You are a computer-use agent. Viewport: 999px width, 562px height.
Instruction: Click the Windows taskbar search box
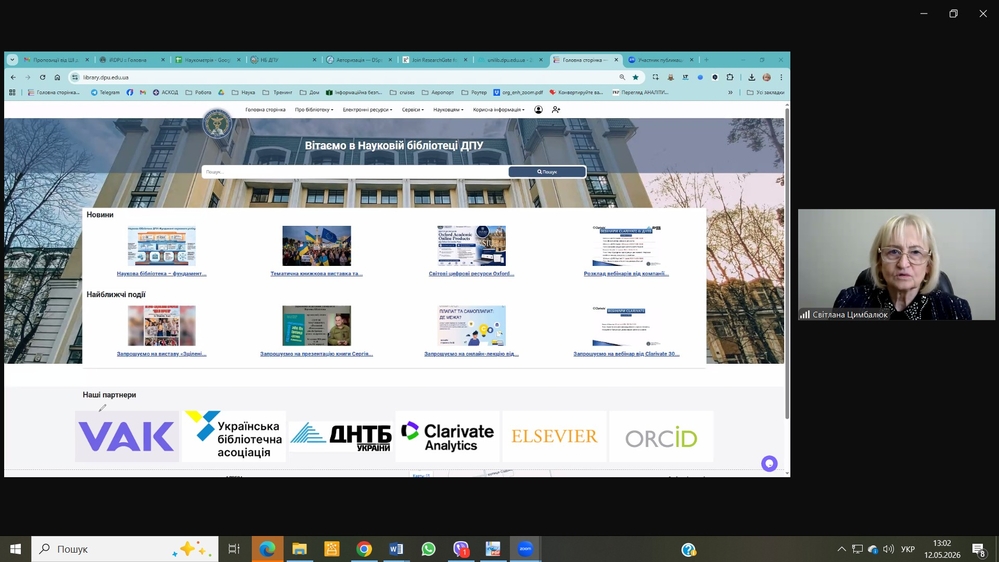click(124, 549)
